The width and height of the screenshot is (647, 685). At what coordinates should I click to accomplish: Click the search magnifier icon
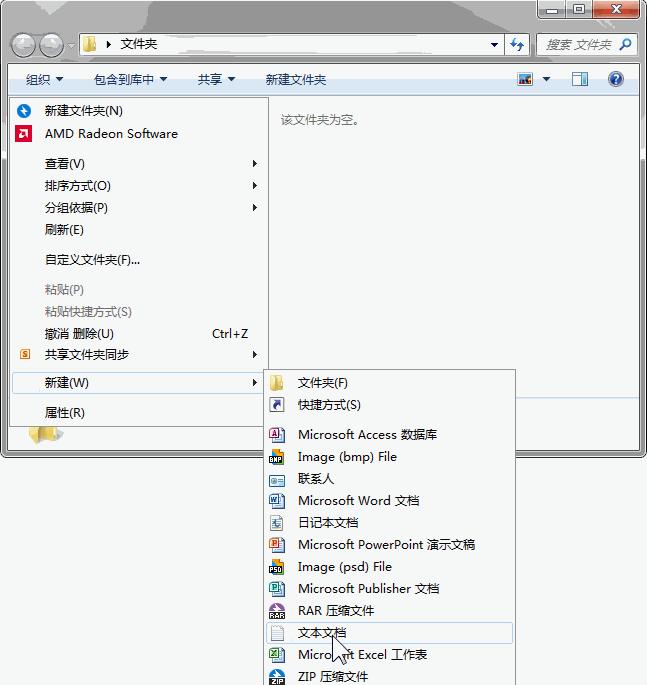pyautogui.click(x=625, y=44)
